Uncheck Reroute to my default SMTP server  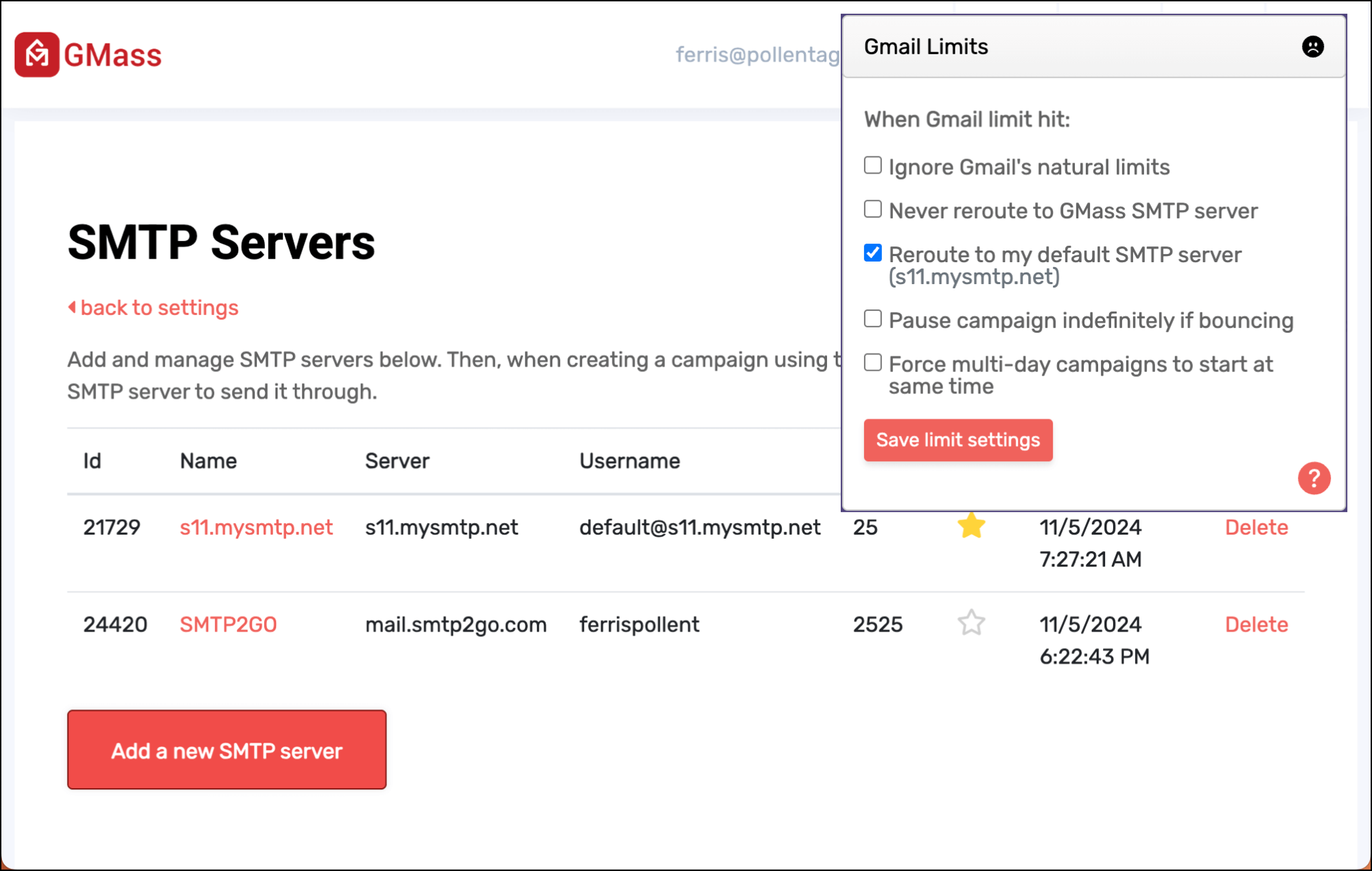(x=872, y=253)
